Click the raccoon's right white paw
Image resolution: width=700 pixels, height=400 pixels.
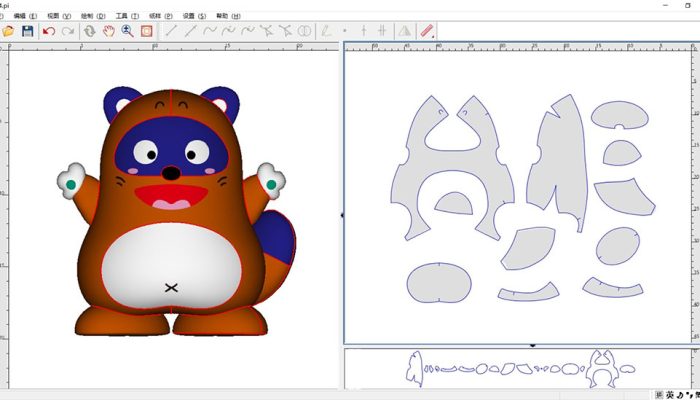coord(271,181)
